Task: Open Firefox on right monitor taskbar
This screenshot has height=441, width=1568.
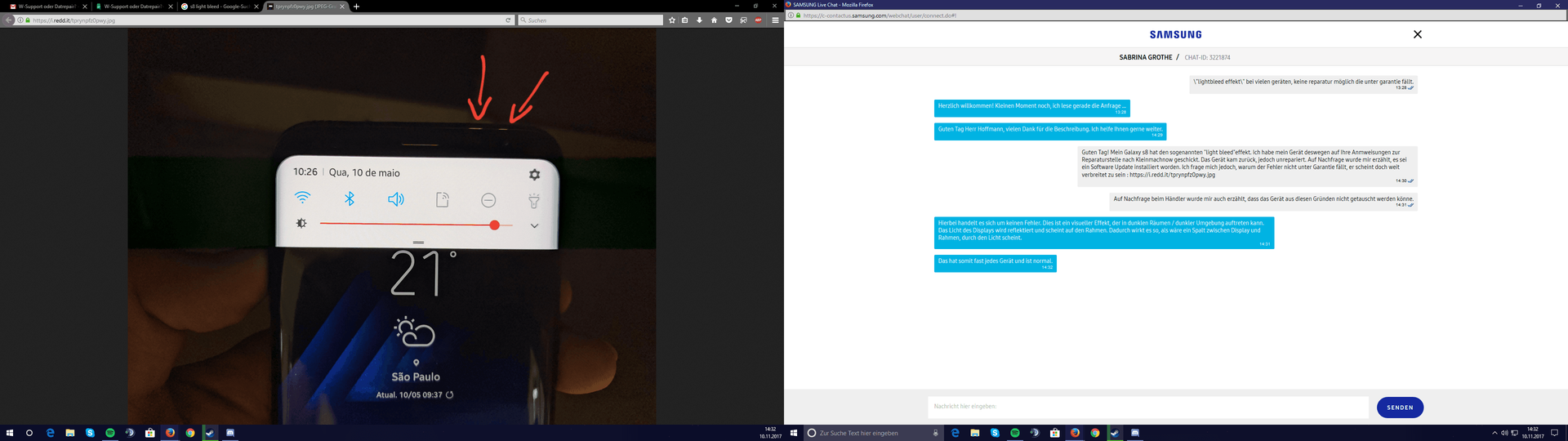Action: click(1075, 433)
